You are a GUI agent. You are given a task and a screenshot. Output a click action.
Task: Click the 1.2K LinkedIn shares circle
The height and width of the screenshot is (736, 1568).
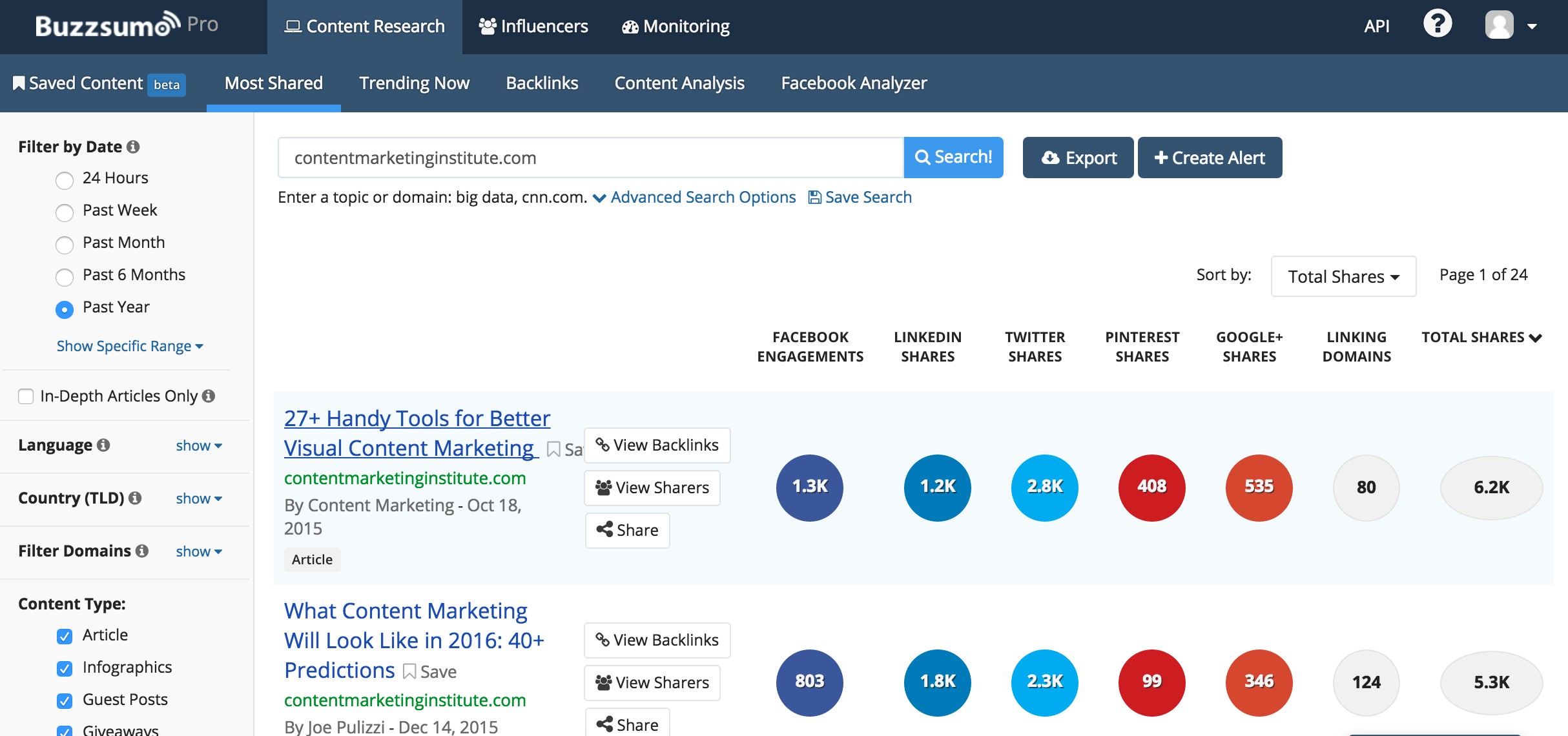click(938, 487)
